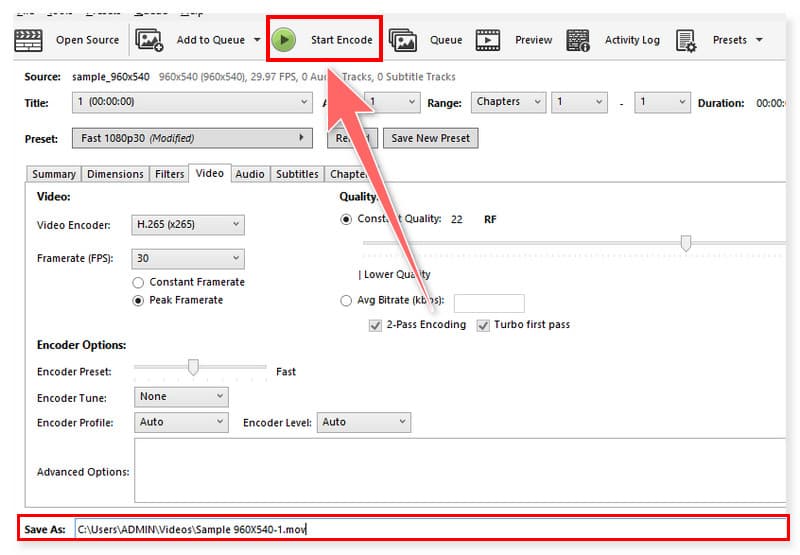
Task: Click the Encoder Preset slider handle
Action: point(193,368)
